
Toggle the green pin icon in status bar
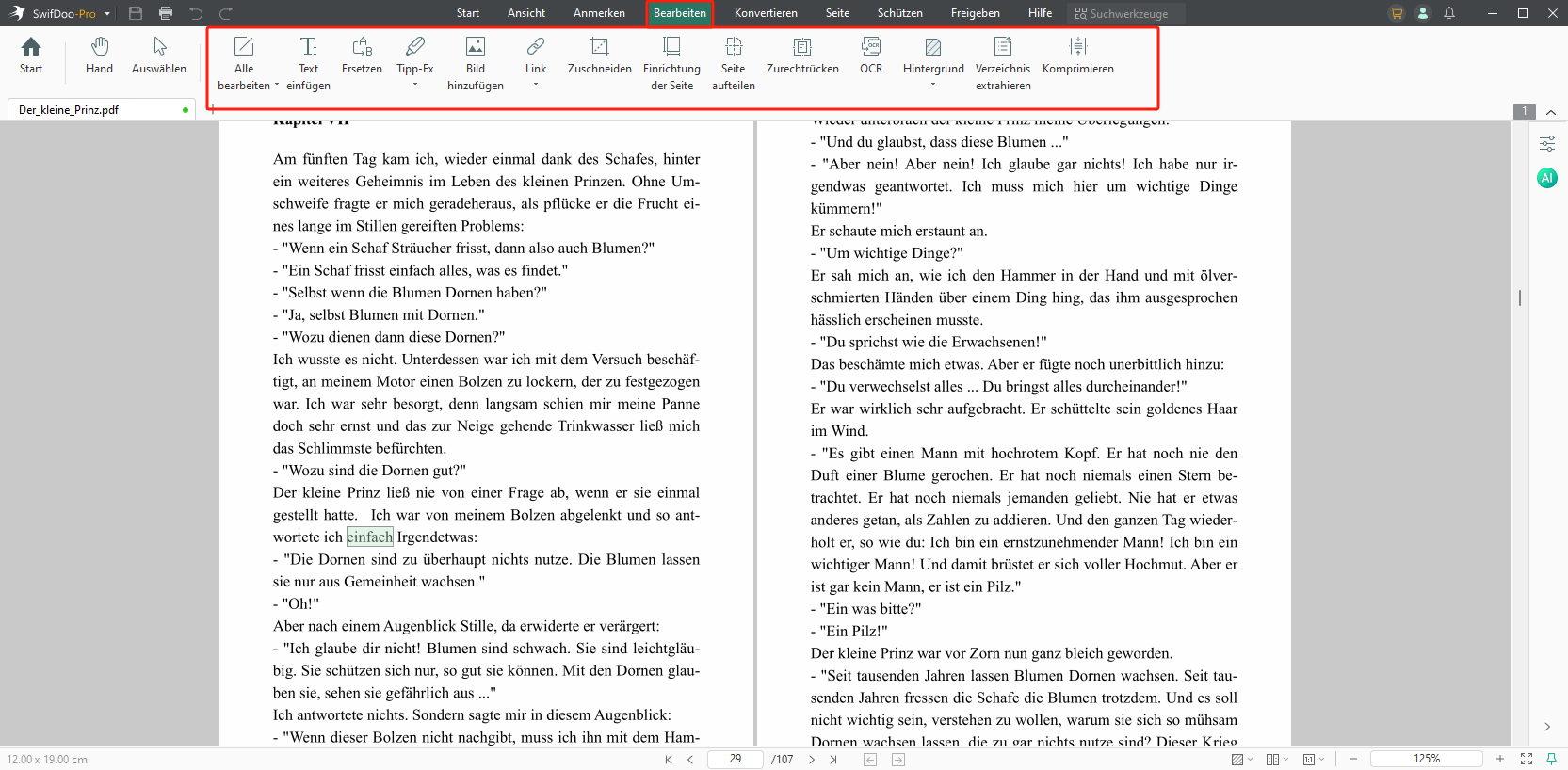pyautogui.click(x=1551, y=759)
